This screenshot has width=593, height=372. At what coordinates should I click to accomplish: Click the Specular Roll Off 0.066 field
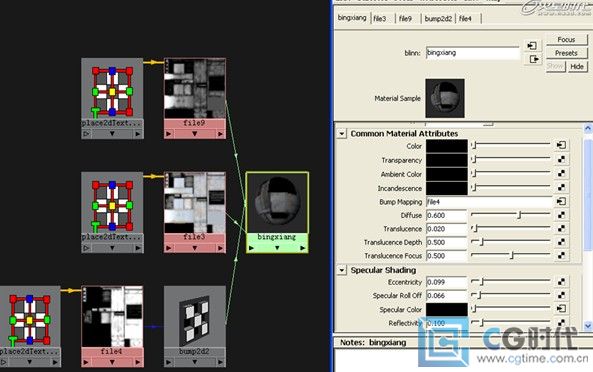[x=447, y=296]
